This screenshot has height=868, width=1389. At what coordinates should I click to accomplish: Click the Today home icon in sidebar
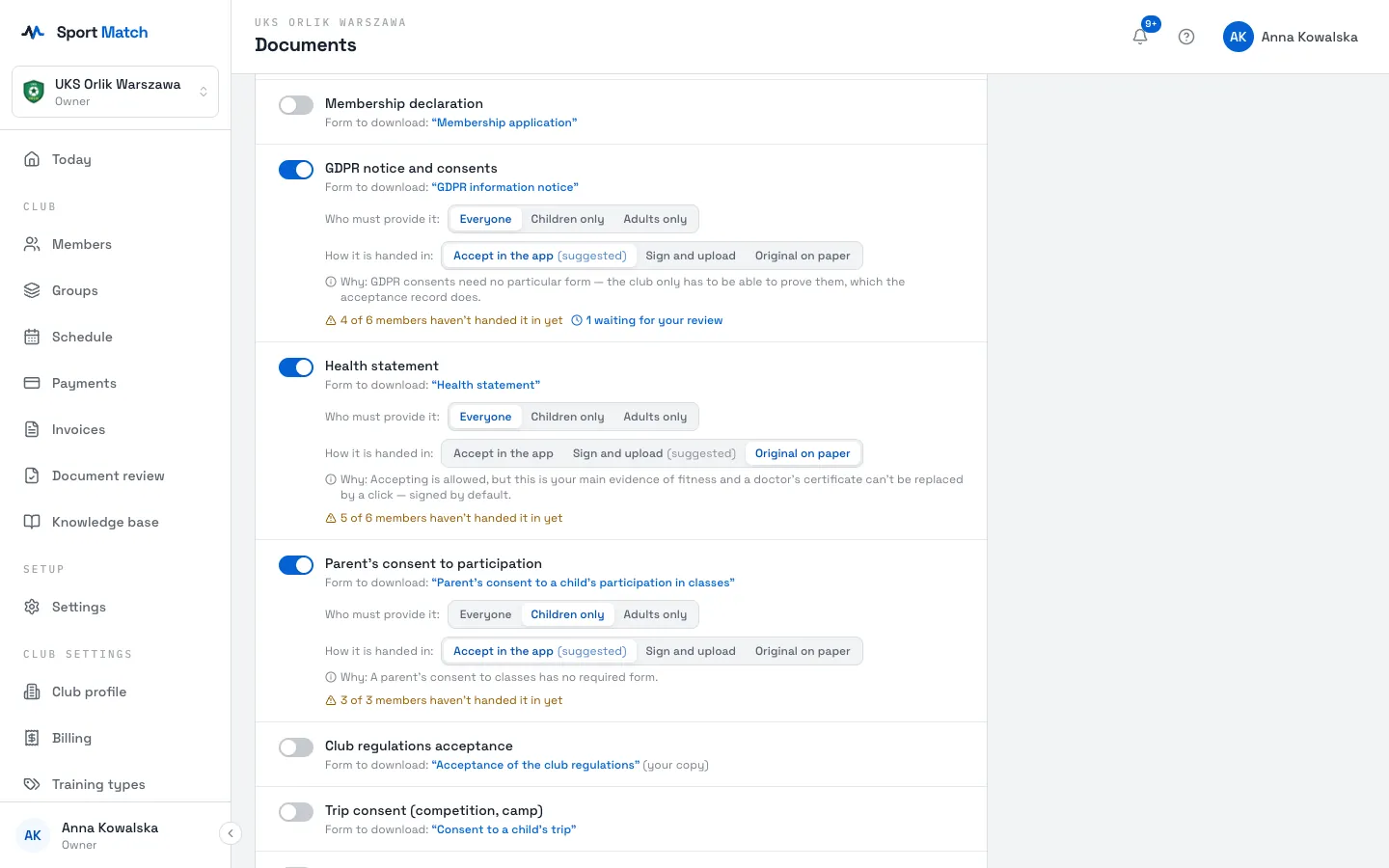tap(32, 159)
